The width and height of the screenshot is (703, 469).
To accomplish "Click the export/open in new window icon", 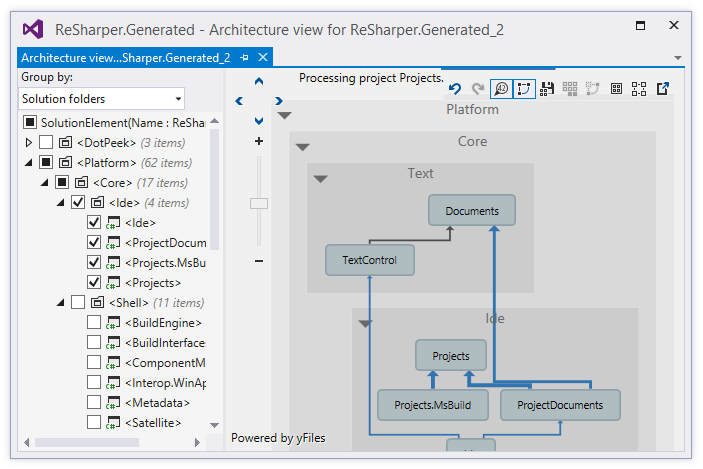I will [663, 89].
